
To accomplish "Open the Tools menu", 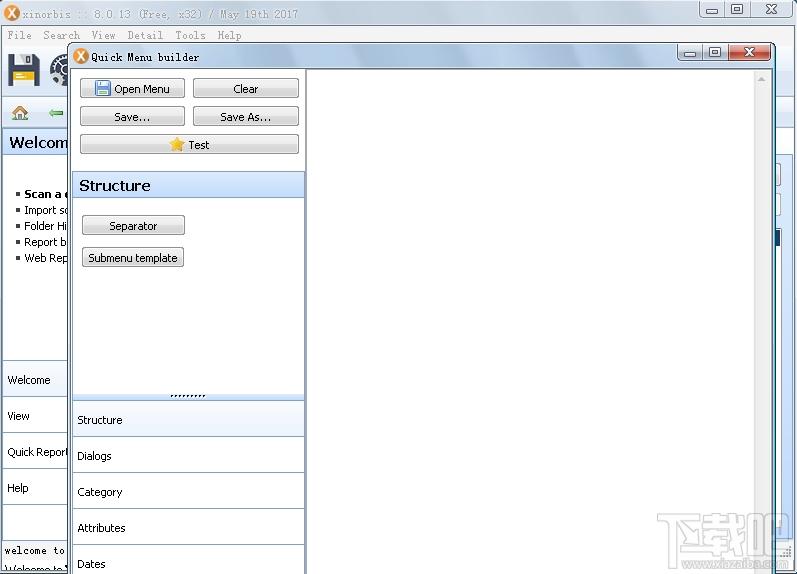I will tap(190, 35).
